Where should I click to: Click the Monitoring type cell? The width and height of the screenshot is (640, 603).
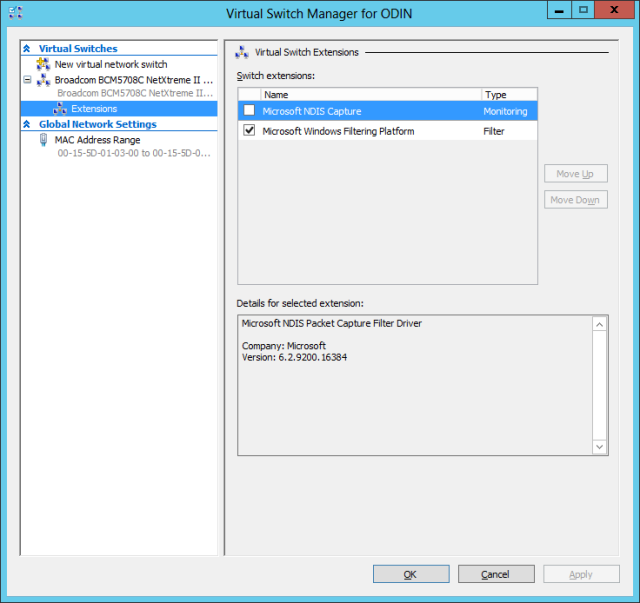505,111
